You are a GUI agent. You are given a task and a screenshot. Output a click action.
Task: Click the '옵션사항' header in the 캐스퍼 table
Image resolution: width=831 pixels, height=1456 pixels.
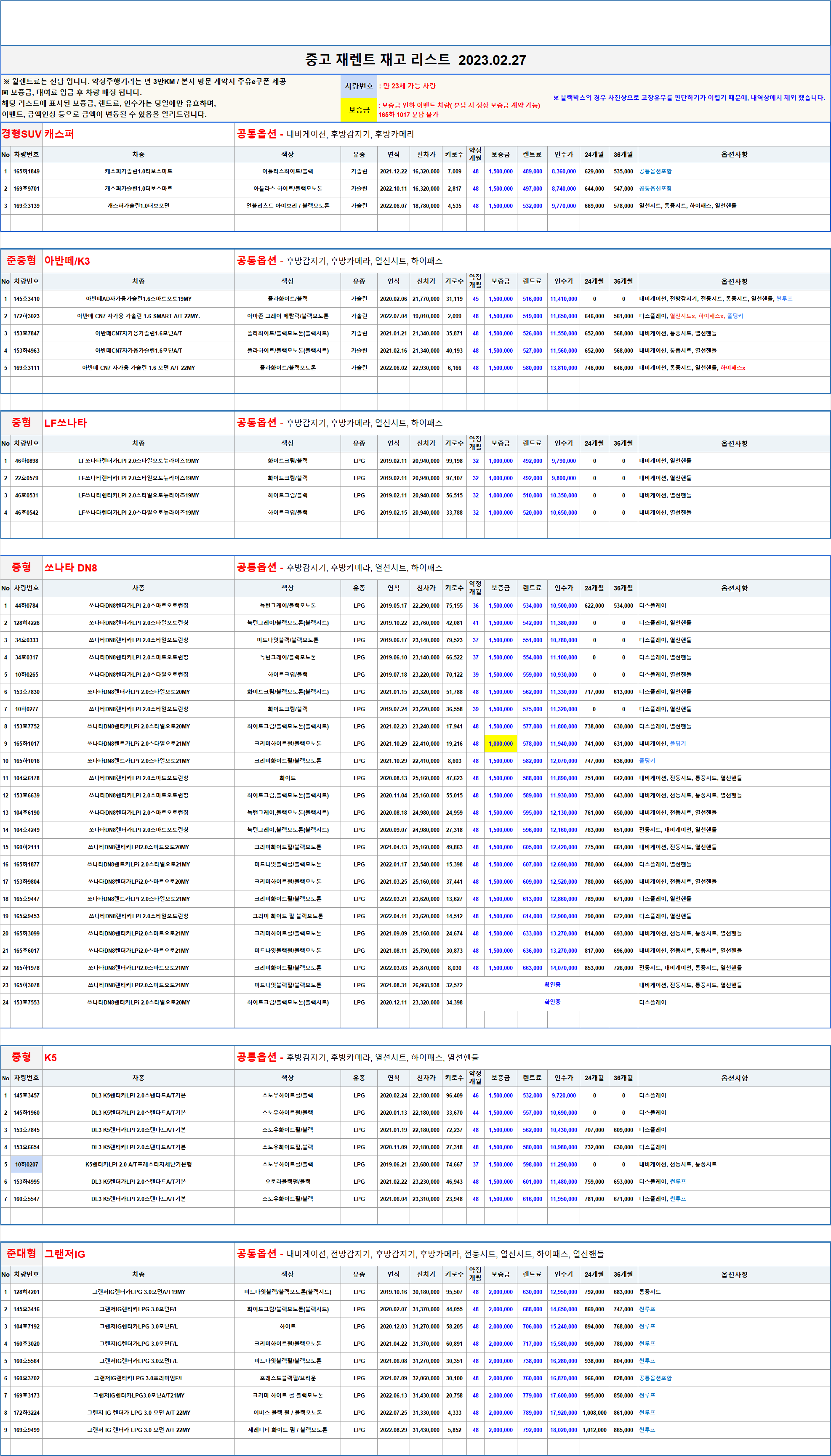click(734, 154)
